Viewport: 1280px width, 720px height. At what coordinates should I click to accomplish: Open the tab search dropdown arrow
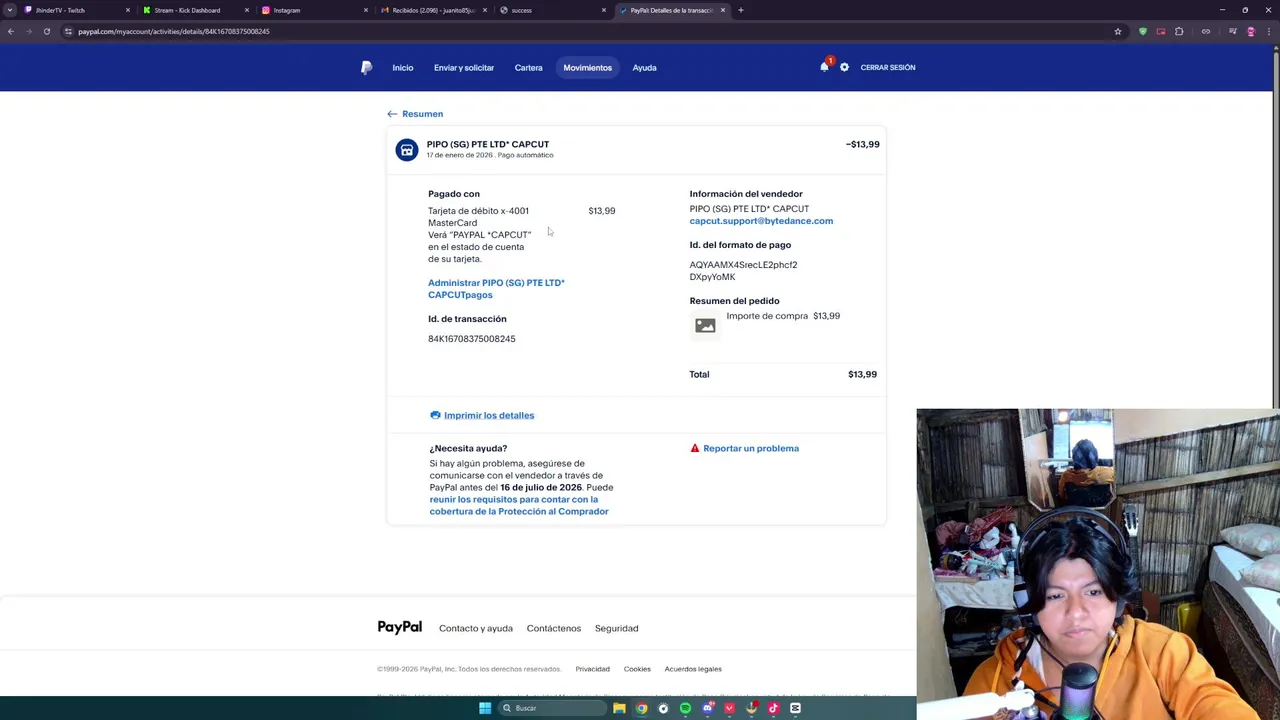tap(10, 10)
